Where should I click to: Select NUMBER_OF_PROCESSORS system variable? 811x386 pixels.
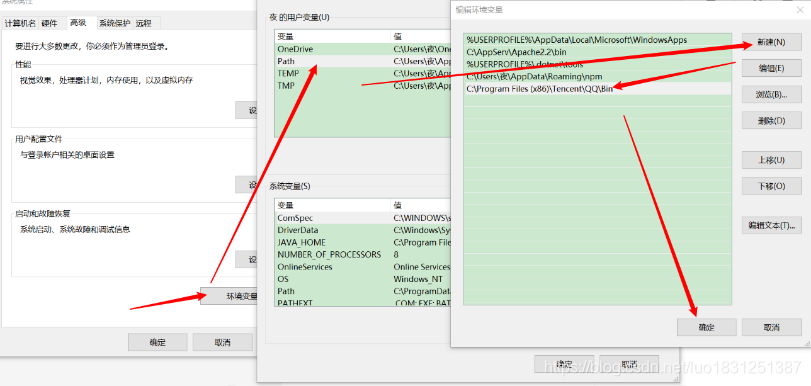[364, 255]
